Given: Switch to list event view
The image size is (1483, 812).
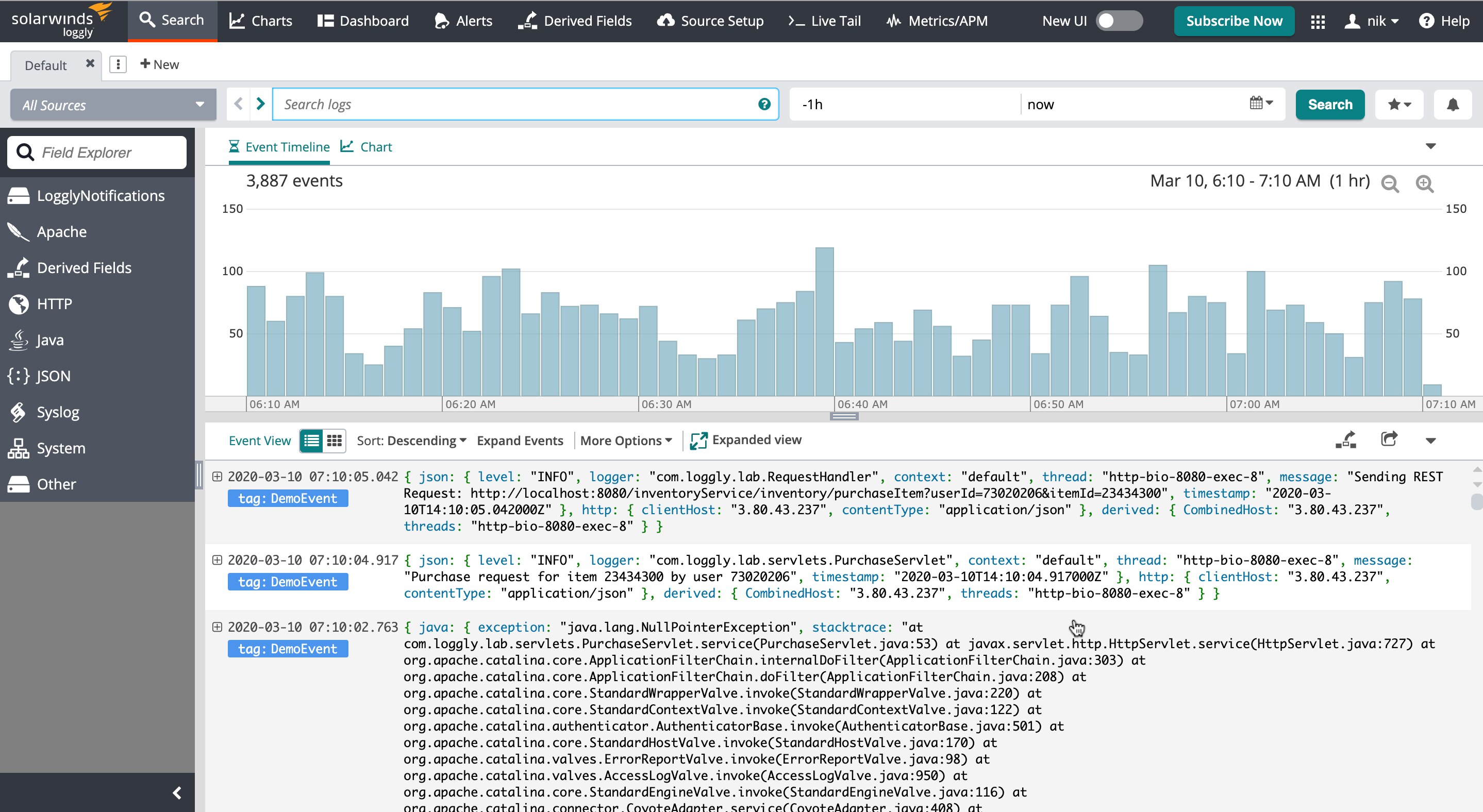Looking at the screenshot, I should [311, 441].
